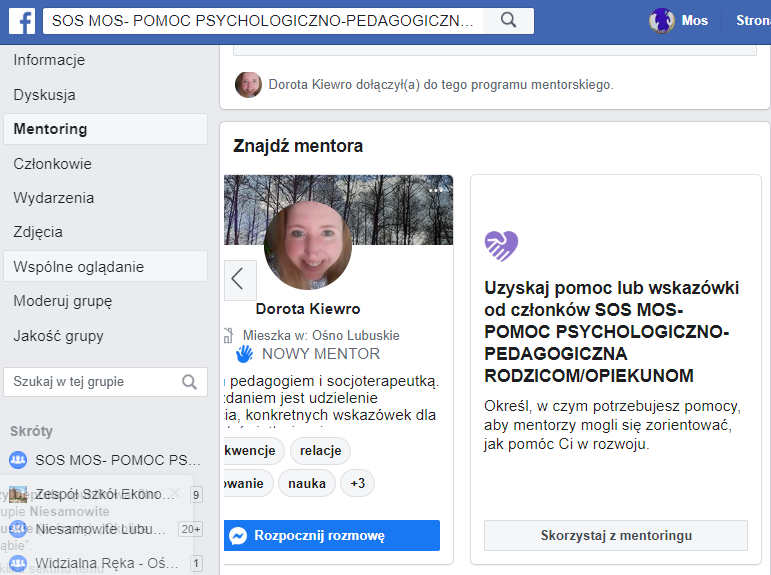Image resolution: width=771 pixels, height=575 pixels.
Task: Click the Skróty heading
Action: click(31, 431)
